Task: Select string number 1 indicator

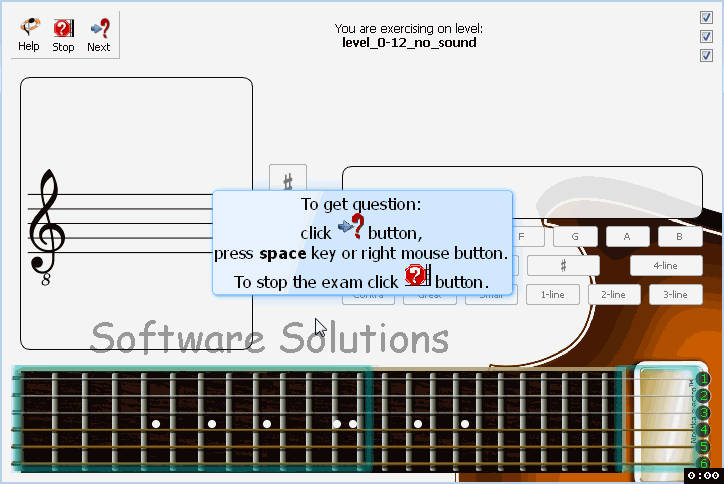Action: (704, 379)
